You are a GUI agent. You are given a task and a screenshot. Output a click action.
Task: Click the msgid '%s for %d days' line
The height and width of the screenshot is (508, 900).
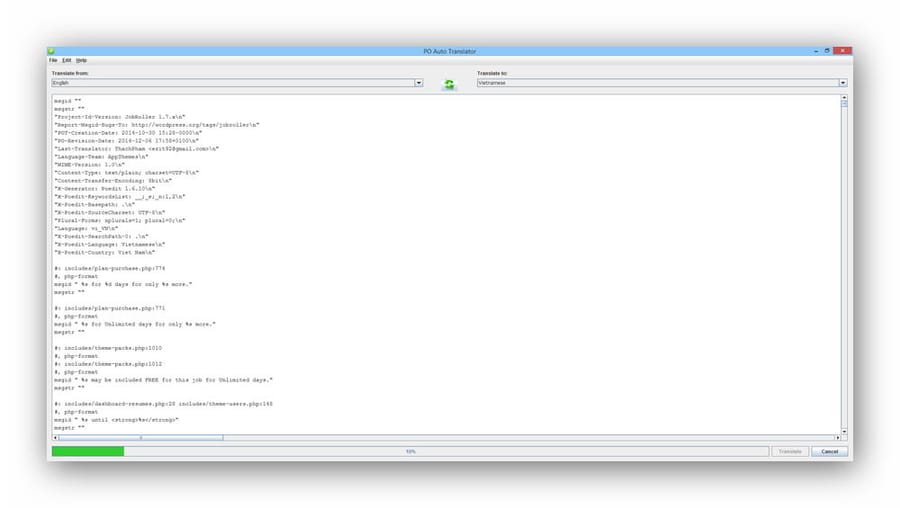click(x=123, y=284)
